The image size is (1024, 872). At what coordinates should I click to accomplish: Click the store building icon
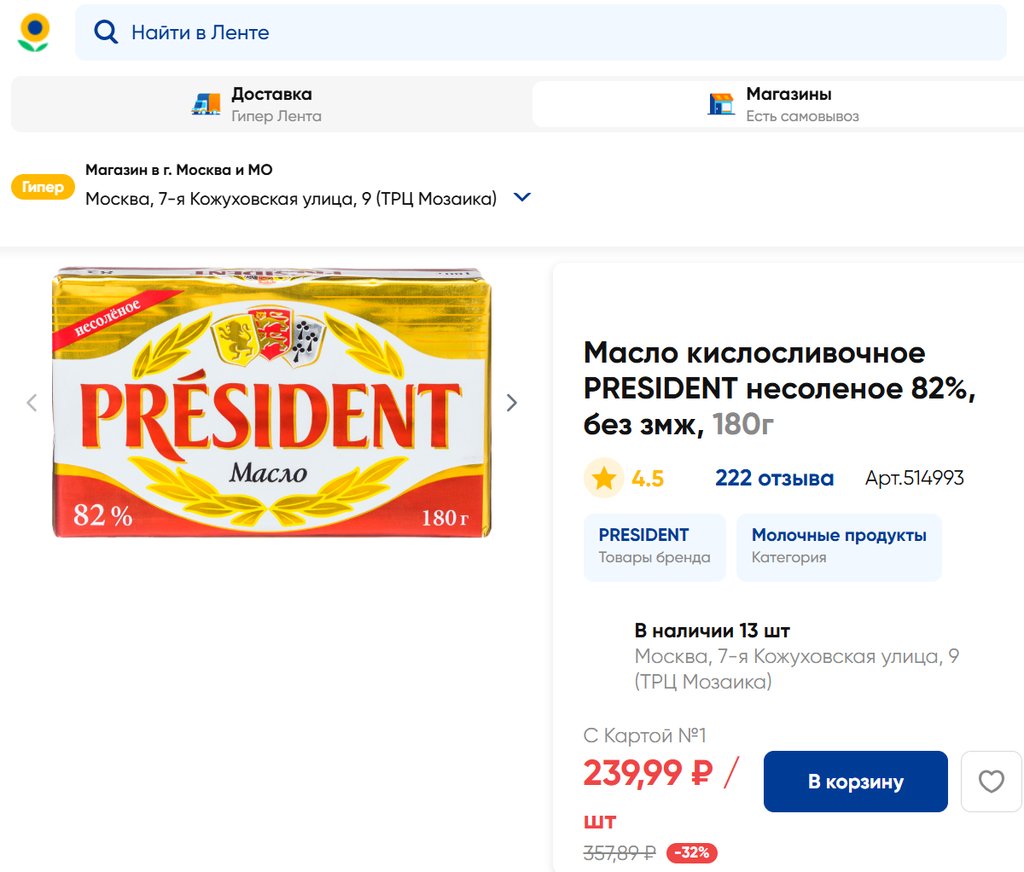click(721, 104)
